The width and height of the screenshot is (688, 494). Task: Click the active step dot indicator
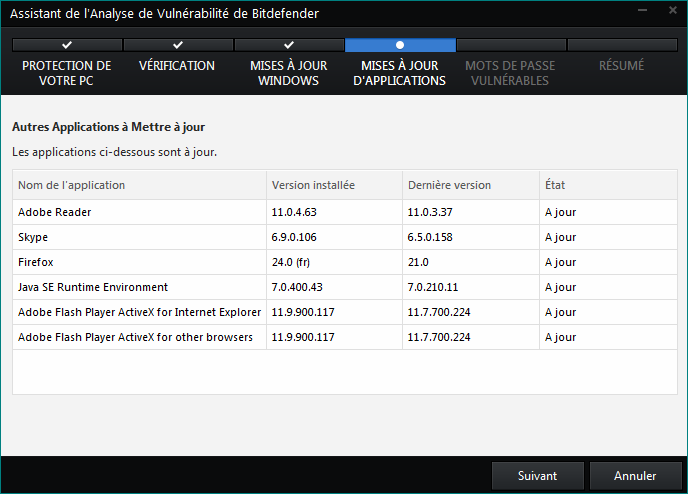pos(400,45)
